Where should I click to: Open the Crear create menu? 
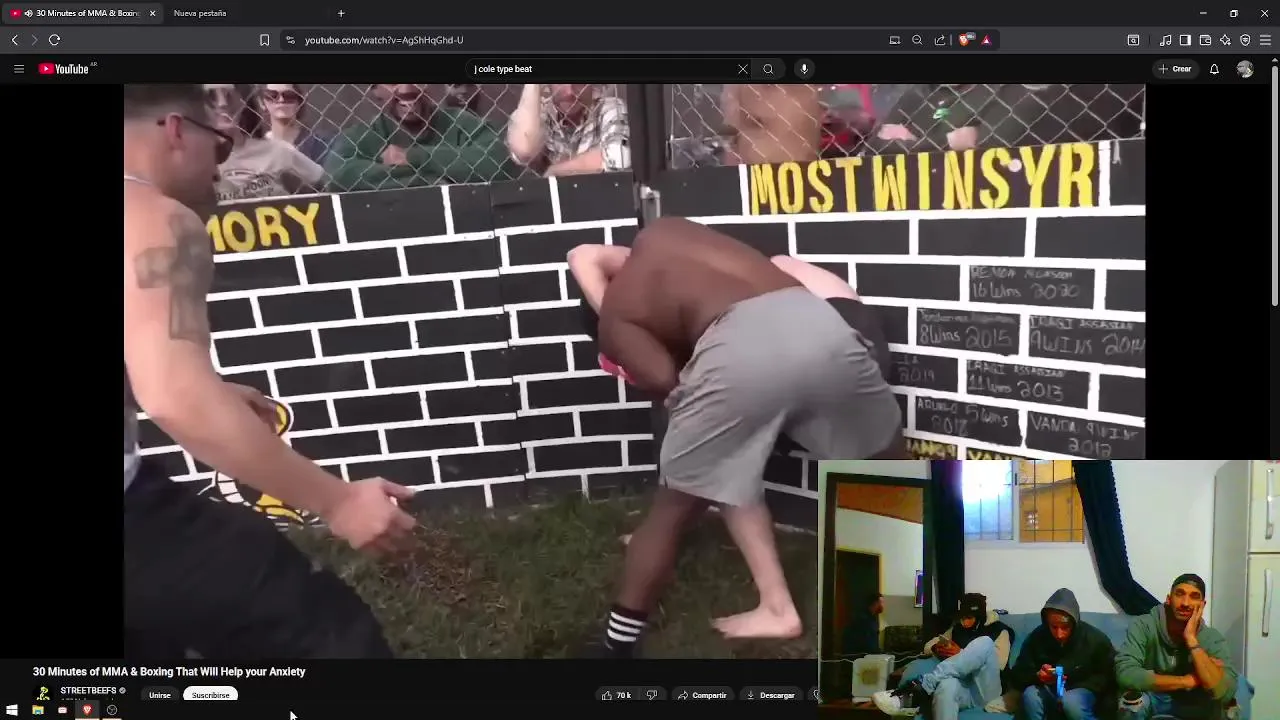pyautogui.click(x=1175, y=69)
